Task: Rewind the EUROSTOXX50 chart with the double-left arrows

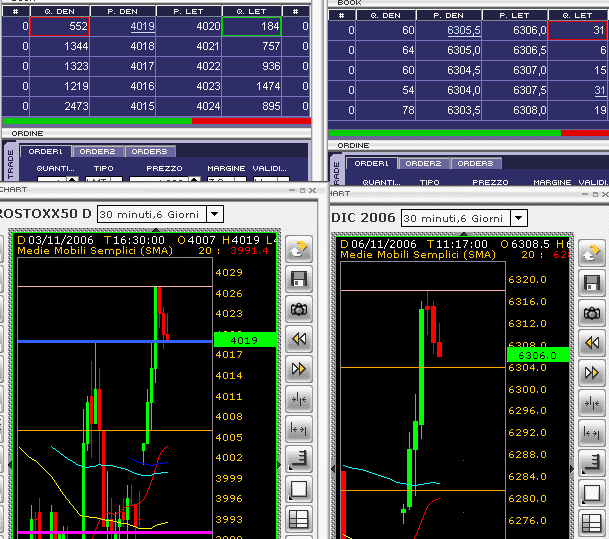Action: (x=297, y=339)
